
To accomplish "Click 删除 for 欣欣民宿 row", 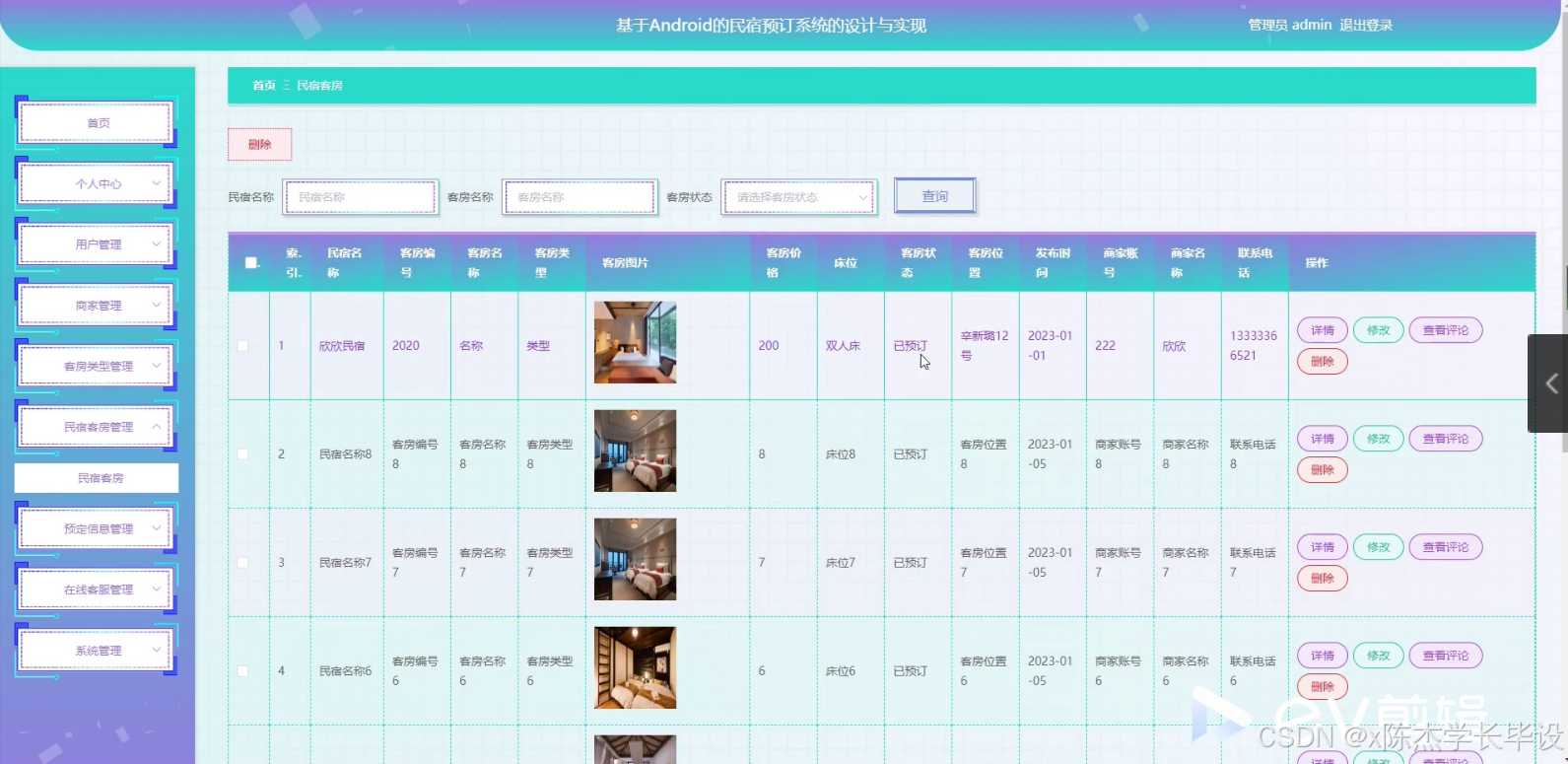I will point(1323,362).
